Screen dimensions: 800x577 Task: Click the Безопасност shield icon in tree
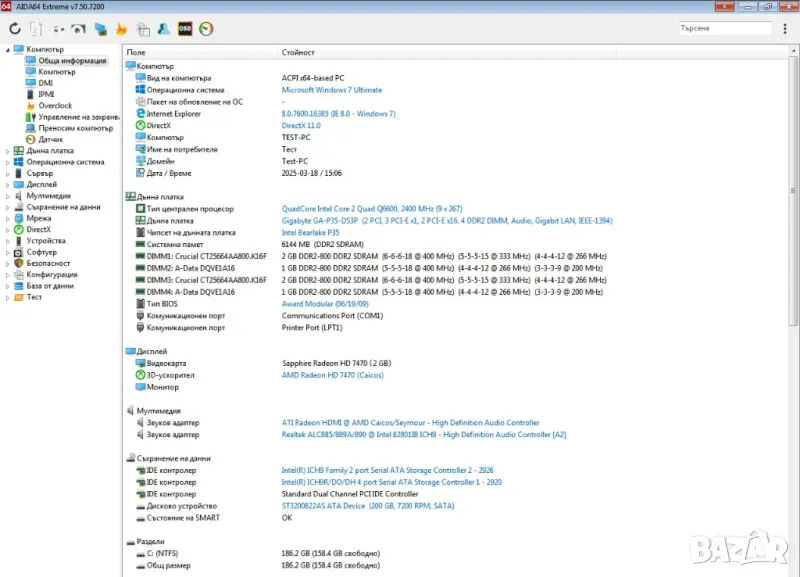[18, 263]
